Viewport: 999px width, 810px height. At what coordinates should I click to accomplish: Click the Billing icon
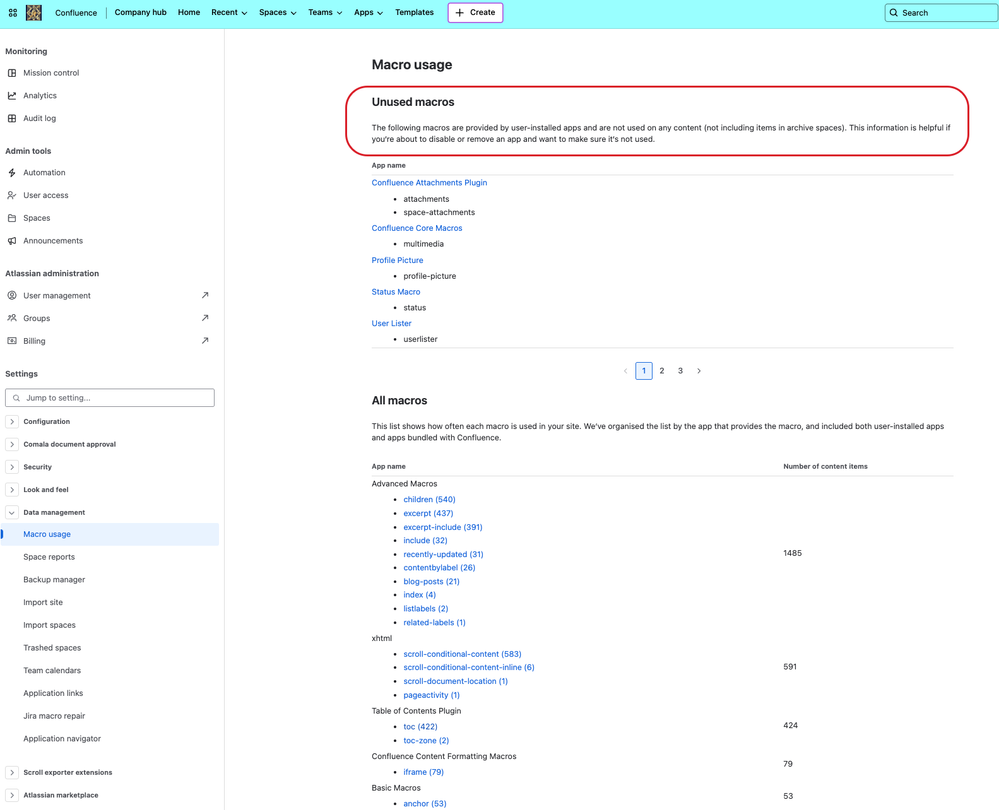(12, 341)
